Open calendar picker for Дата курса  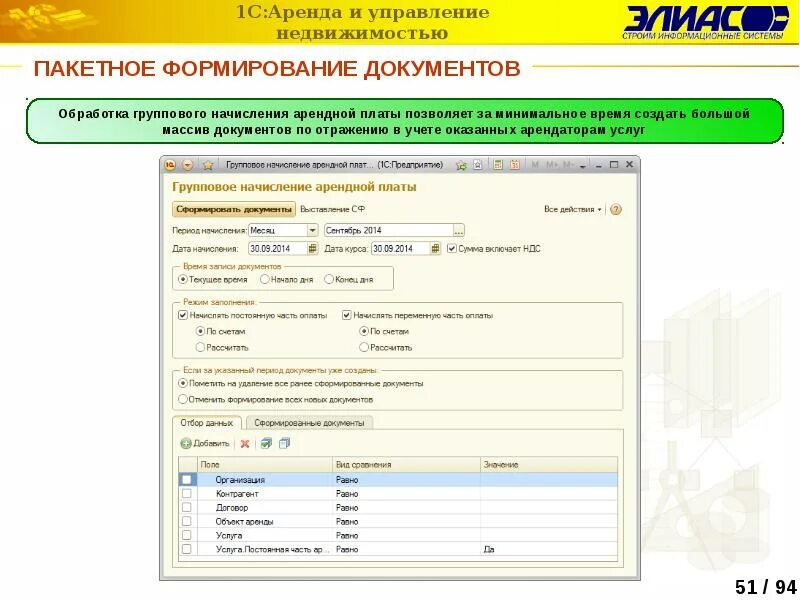tap(435, 248)
